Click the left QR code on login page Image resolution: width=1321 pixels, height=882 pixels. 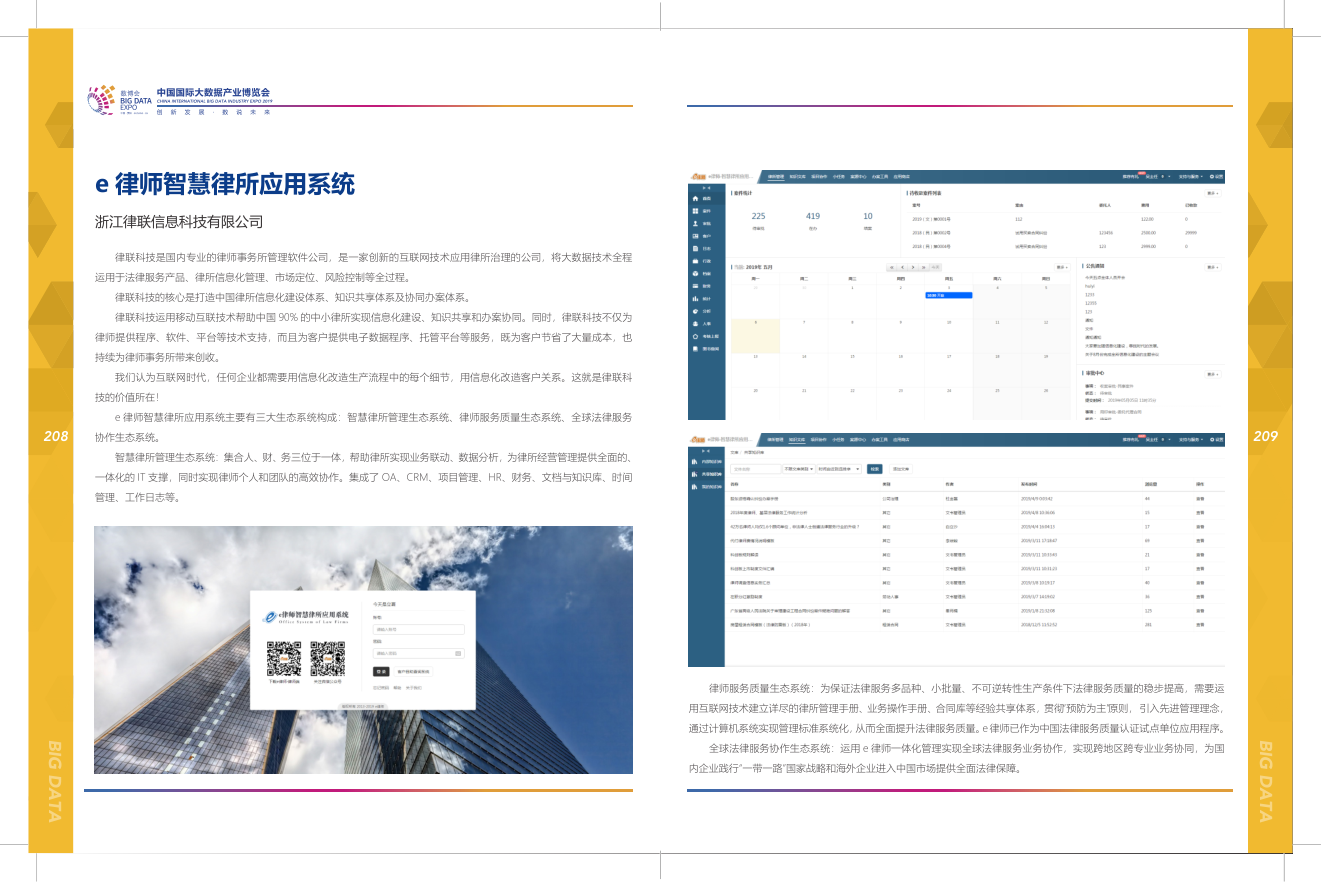284,658
